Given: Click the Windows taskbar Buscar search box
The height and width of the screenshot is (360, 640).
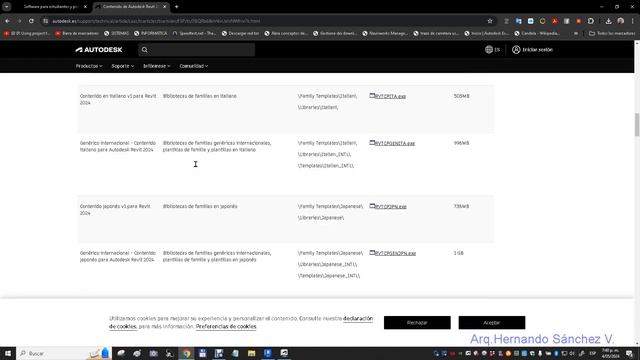Looking at the screenshot, I should (63, 353).
